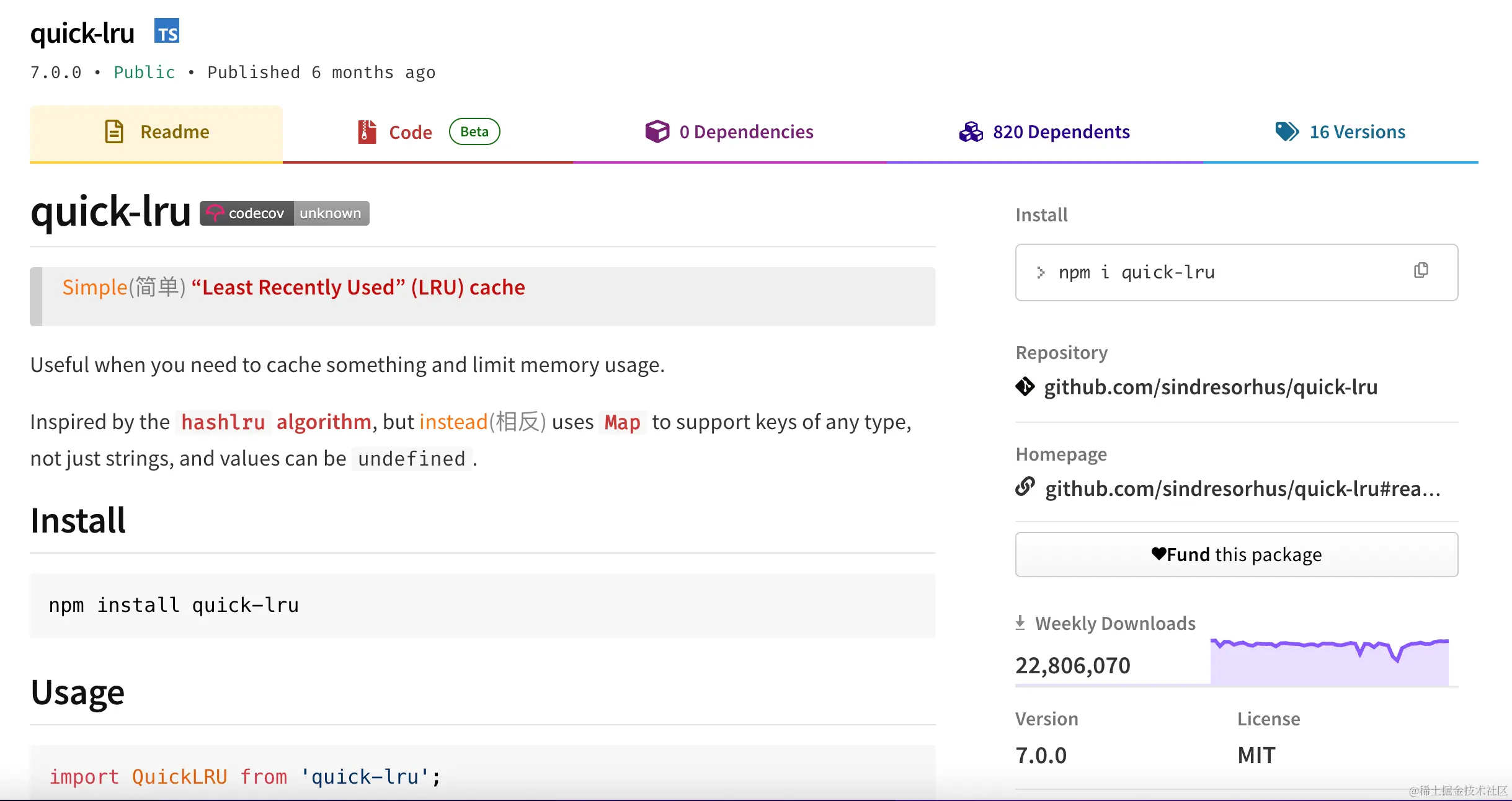Screen dimensions: 1512x801
Task: Click the homepage chain link icon
Action: pos(1025,487)
